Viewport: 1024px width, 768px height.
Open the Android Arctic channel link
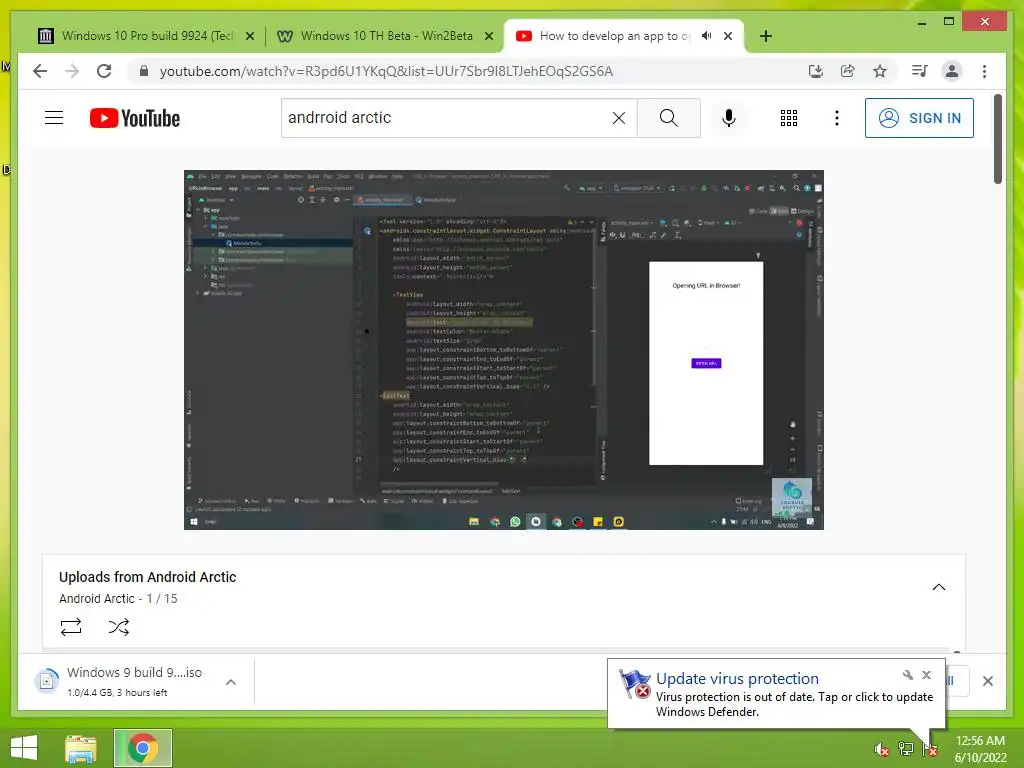pyautogui.click(x=97, y=598)
